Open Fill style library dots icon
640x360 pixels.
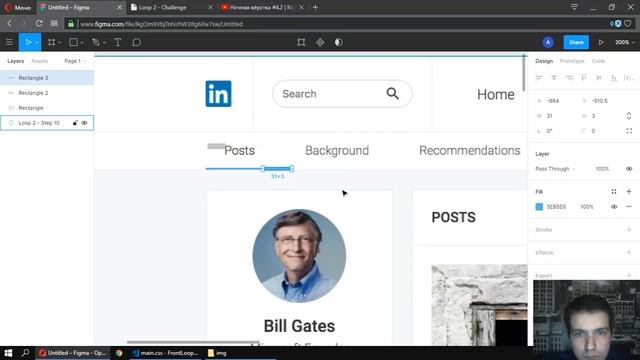pos(614,191)
